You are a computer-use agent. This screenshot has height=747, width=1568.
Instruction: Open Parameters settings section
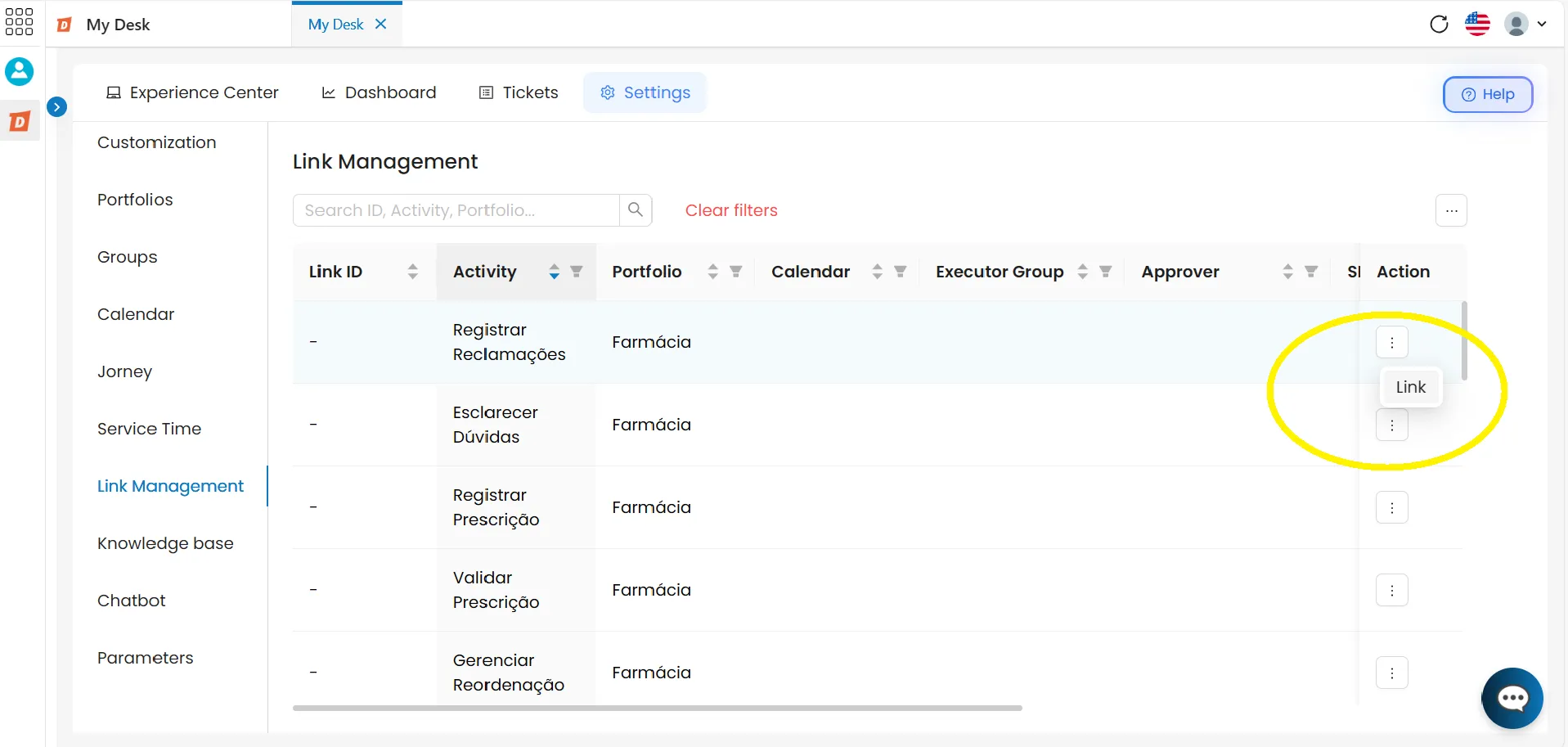tap(146, 658)
